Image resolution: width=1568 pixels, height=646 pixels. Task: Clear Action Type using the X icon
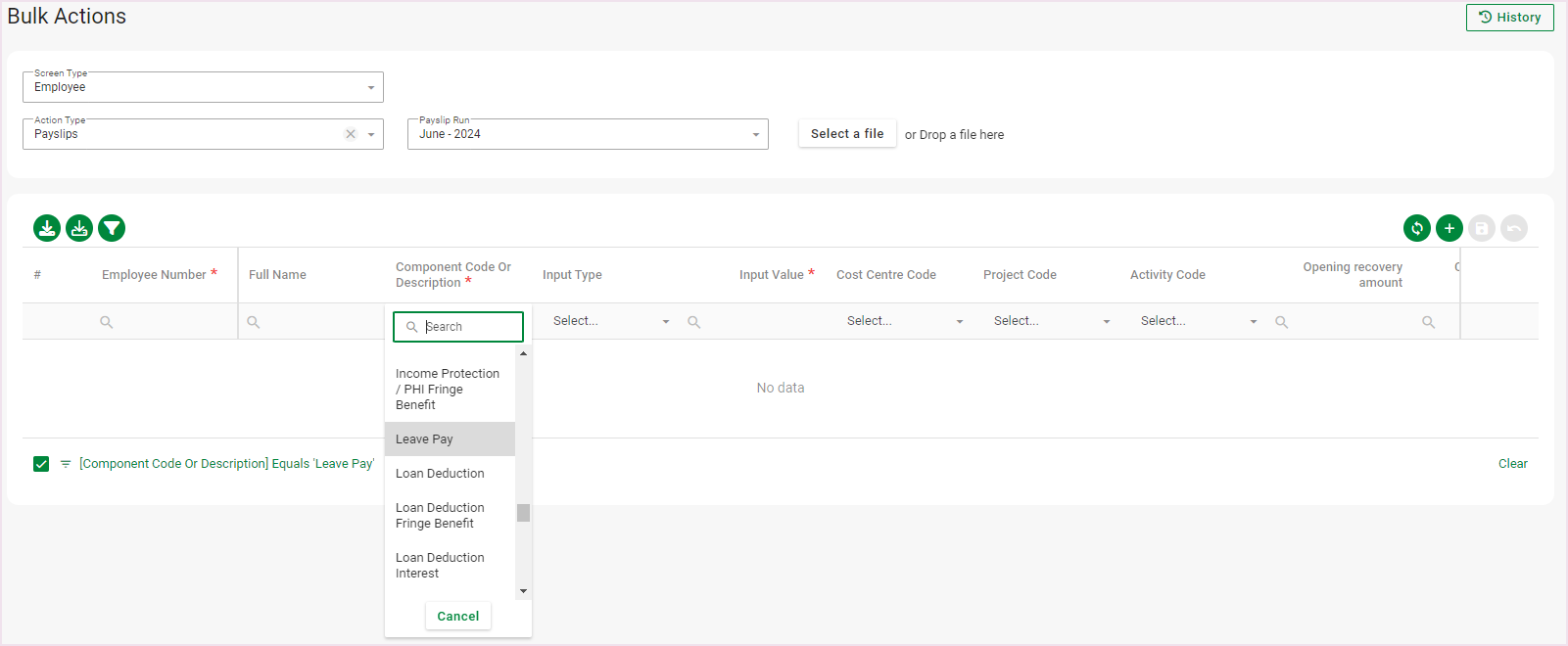pyautogui.click(x=350, y=134)
